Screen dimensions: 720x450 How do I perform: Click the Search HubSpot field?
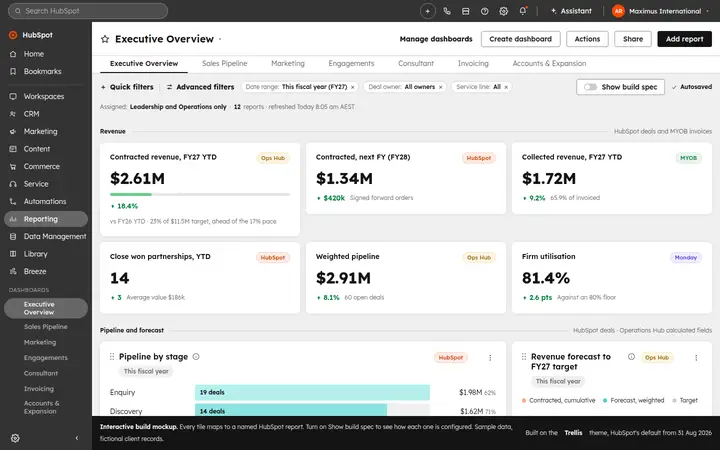click(x=88, y=11)
